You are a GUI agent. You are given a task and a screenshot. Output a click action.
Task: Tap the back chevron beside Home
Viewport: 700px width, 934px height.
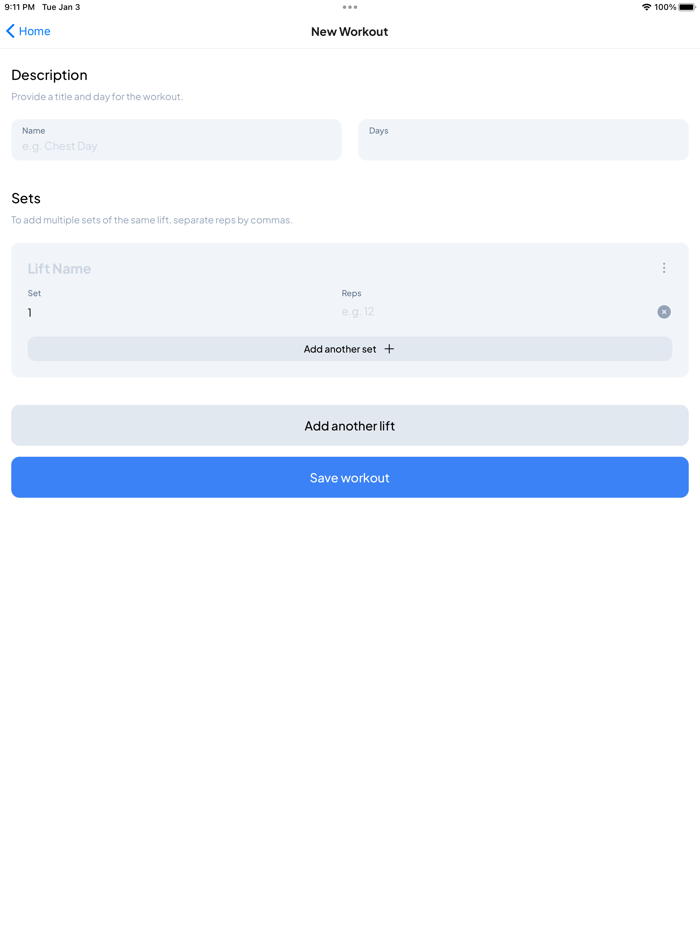[x=10, y=31]
